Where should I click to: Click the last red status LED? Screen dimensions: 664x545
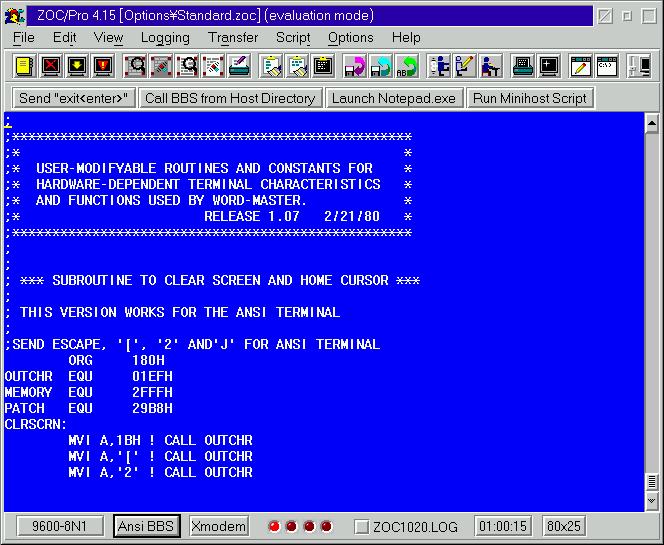pos(326,526)
